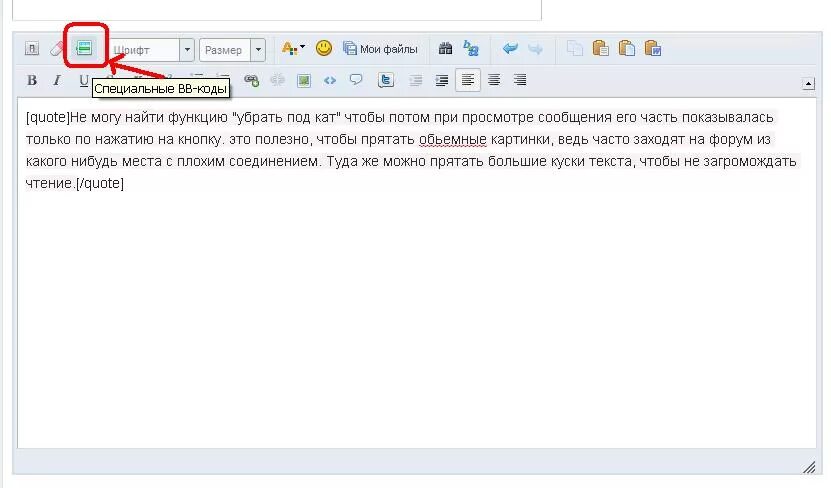Click the misspelled word "обьемные"

click(x=453, y=140)
